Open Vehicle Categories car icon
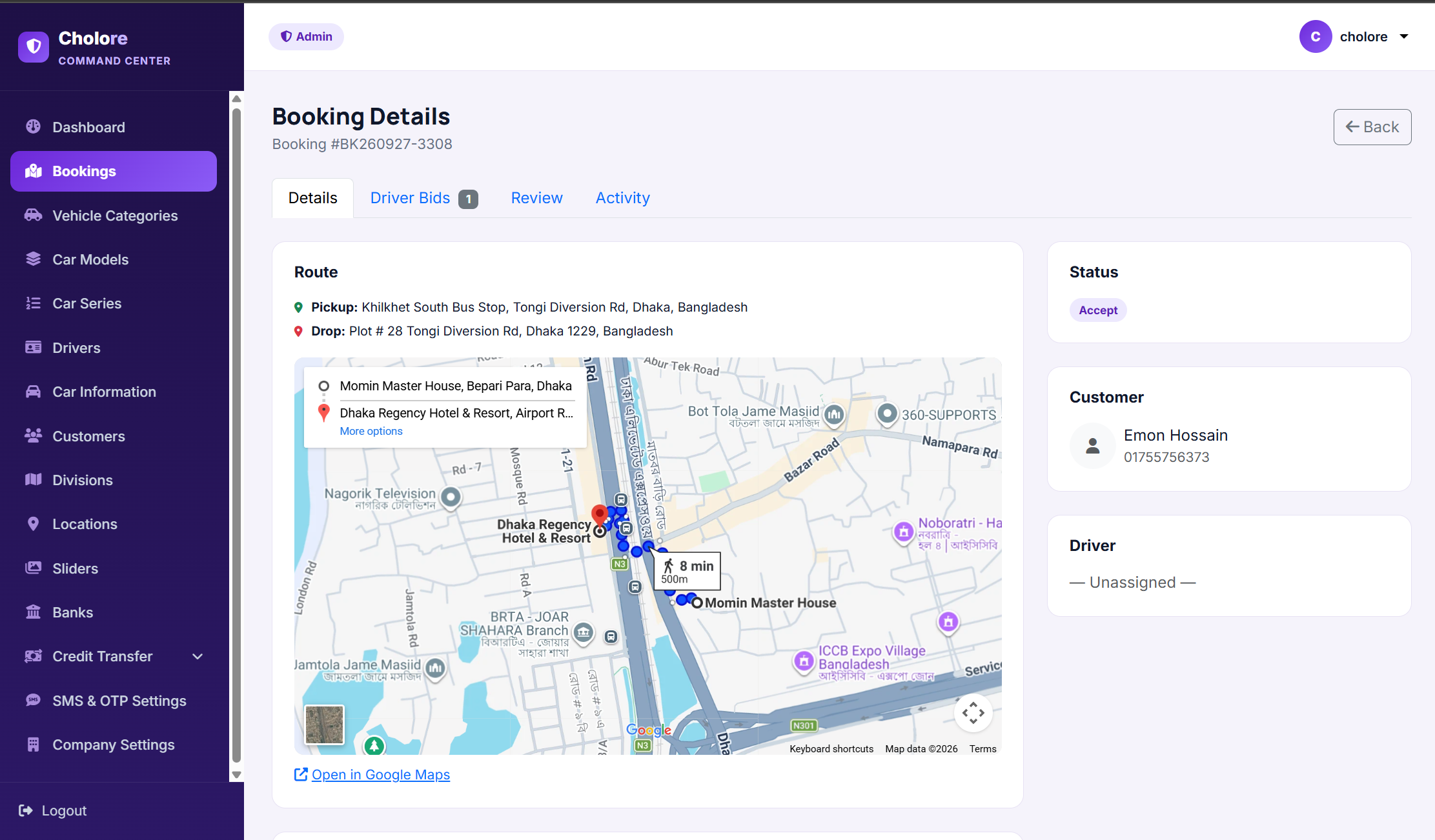 [x=34, y=215]
